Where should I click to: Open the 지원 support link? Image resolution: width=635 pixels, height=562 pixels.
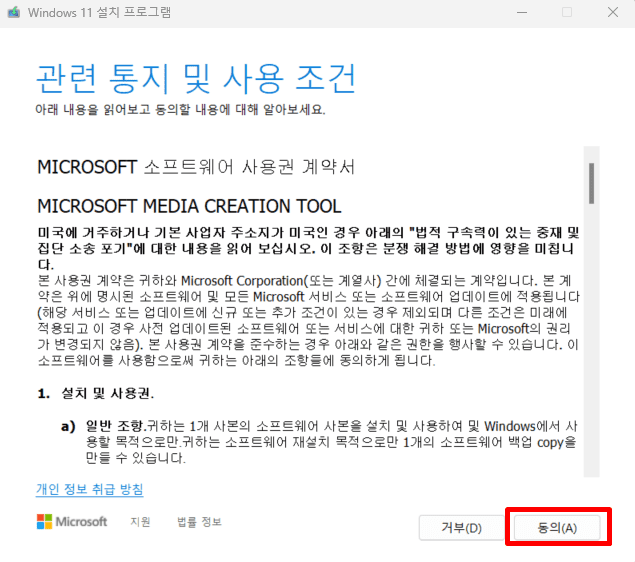tap(140, 522)
